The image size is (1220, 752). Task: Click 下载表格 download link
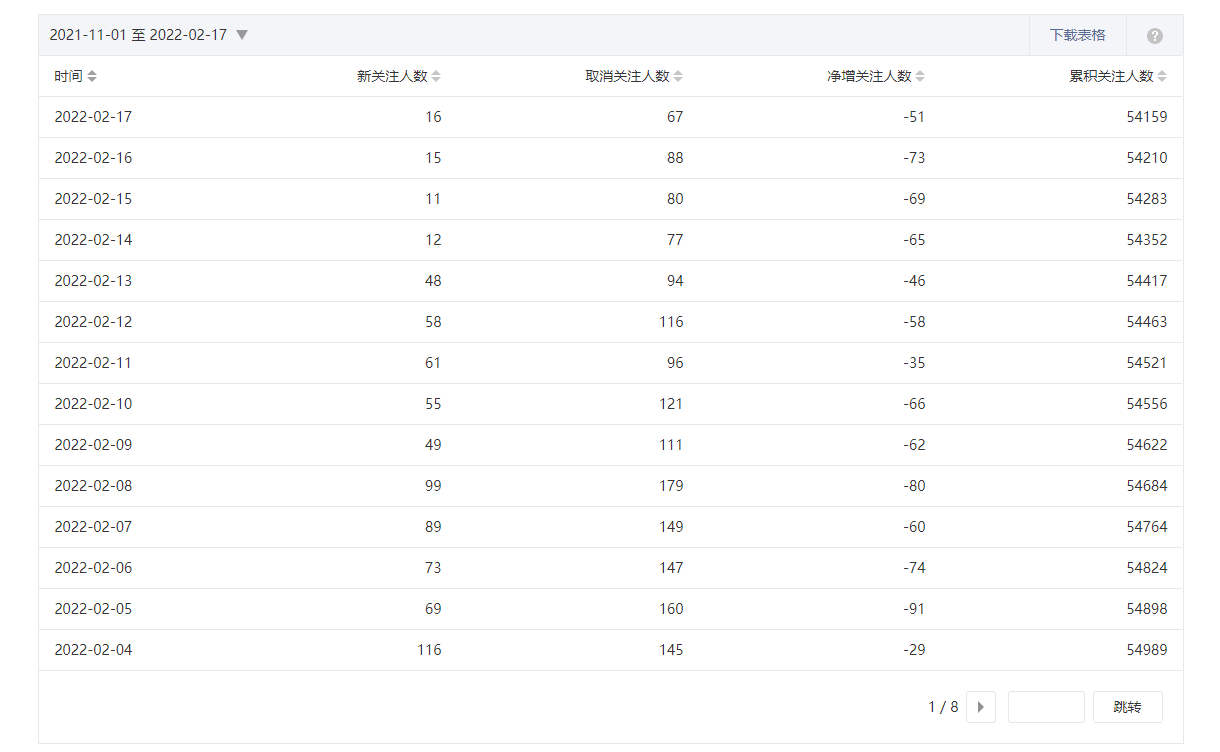point(1077,35)
